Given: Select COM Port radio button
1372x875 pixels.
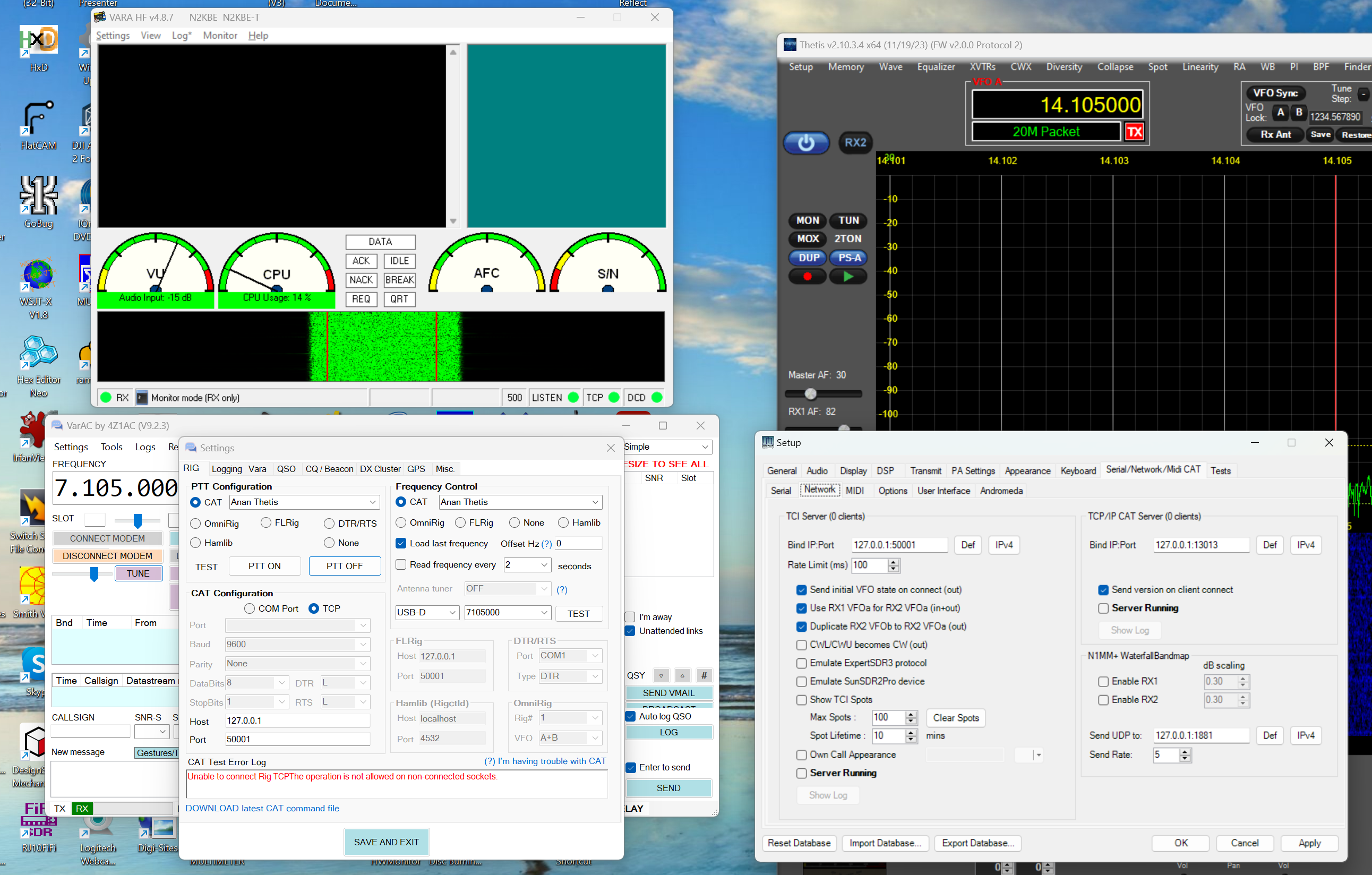Looking at the screenshot, I should [250, 608].
